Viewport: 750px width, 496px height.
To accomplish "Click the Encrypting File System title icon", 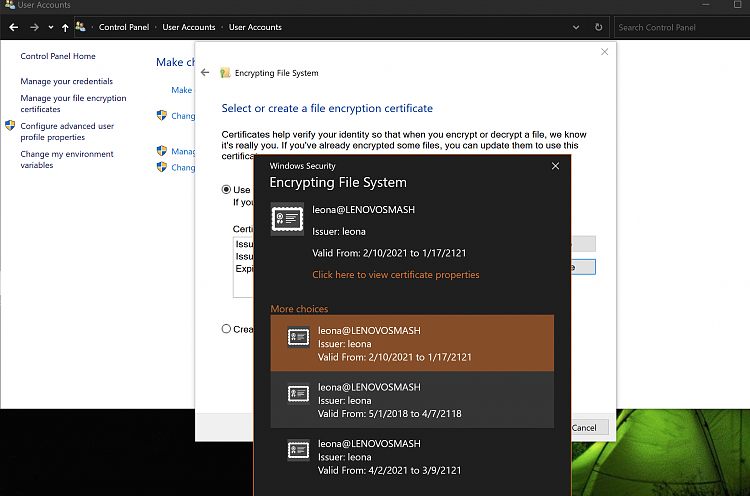I will tap(225, 73).
